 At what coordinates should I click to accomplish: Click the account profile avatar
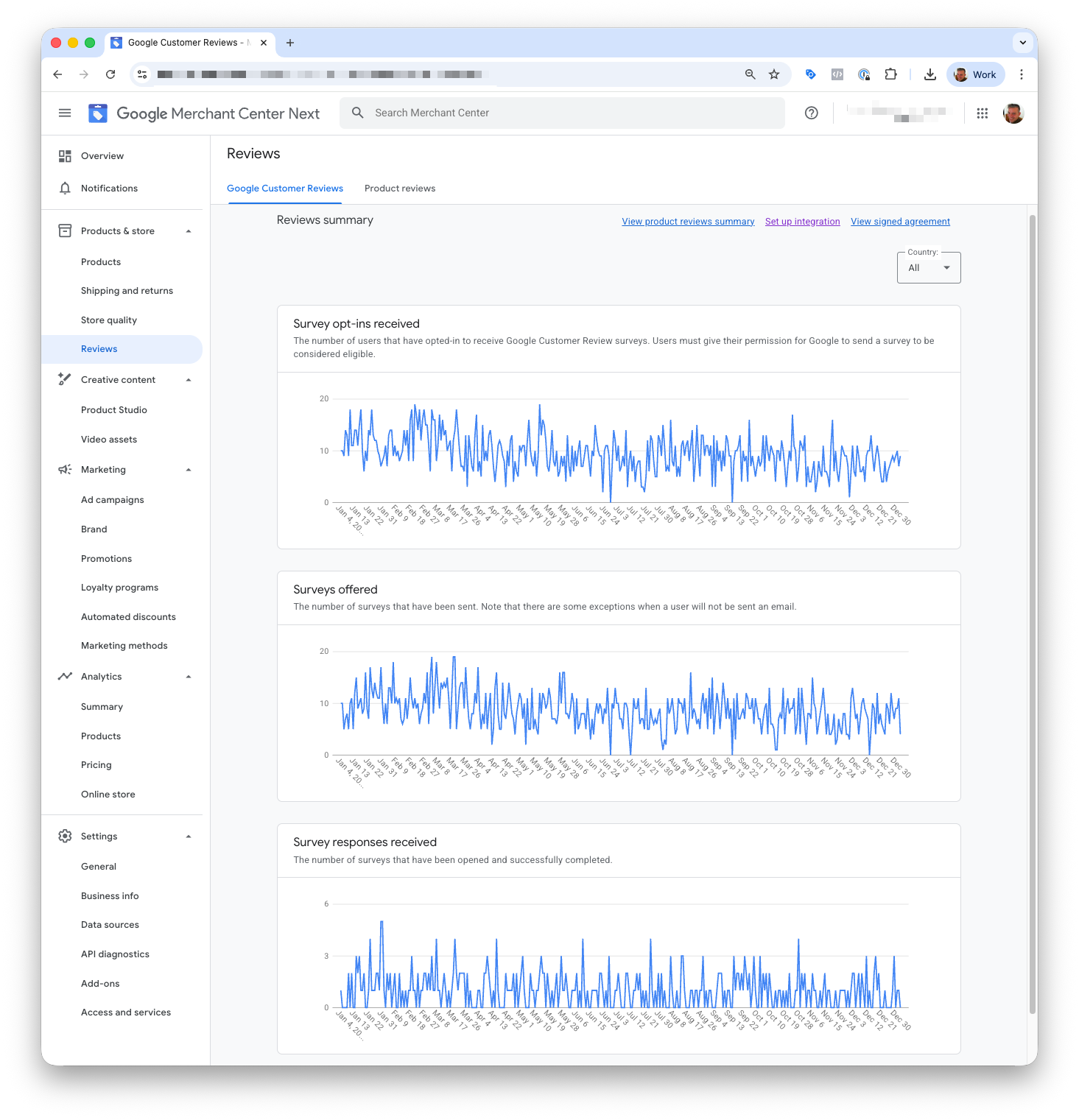(x=1013, y=113)
